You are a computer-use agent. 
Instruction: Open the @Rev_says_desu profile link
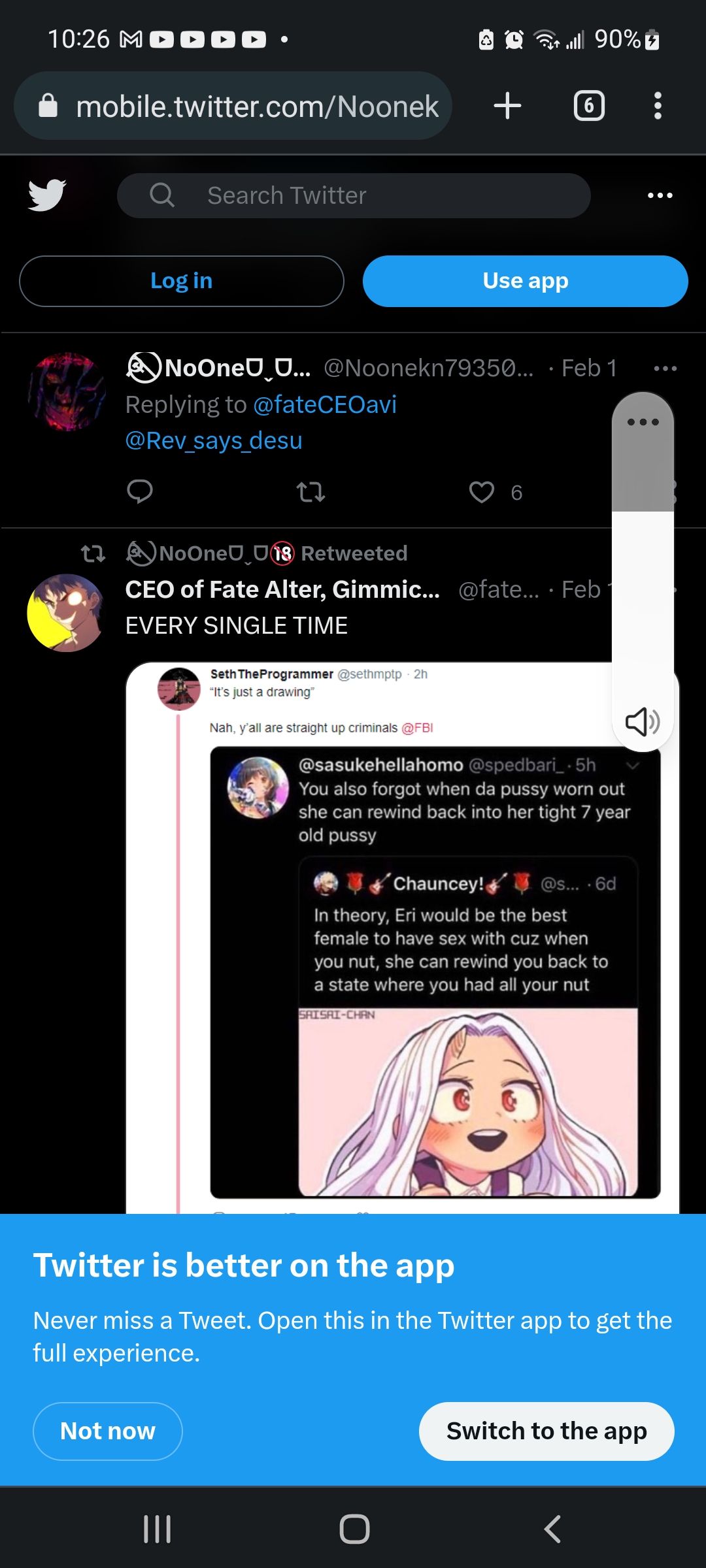click(214, 441)
